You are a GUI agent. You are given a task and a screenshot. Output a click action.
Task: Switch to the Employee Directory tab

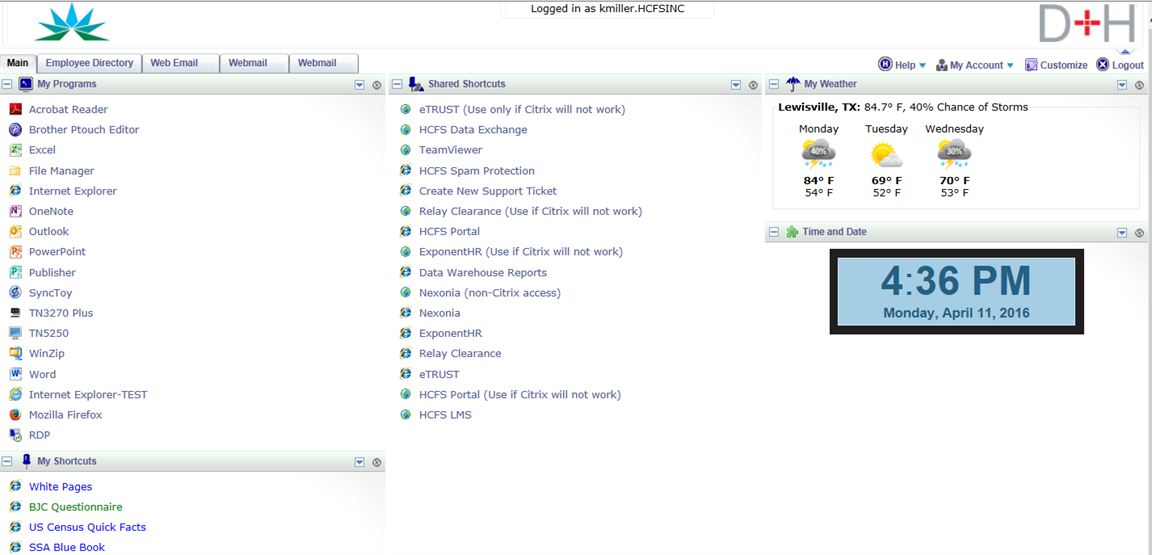(x=89, y=63)
